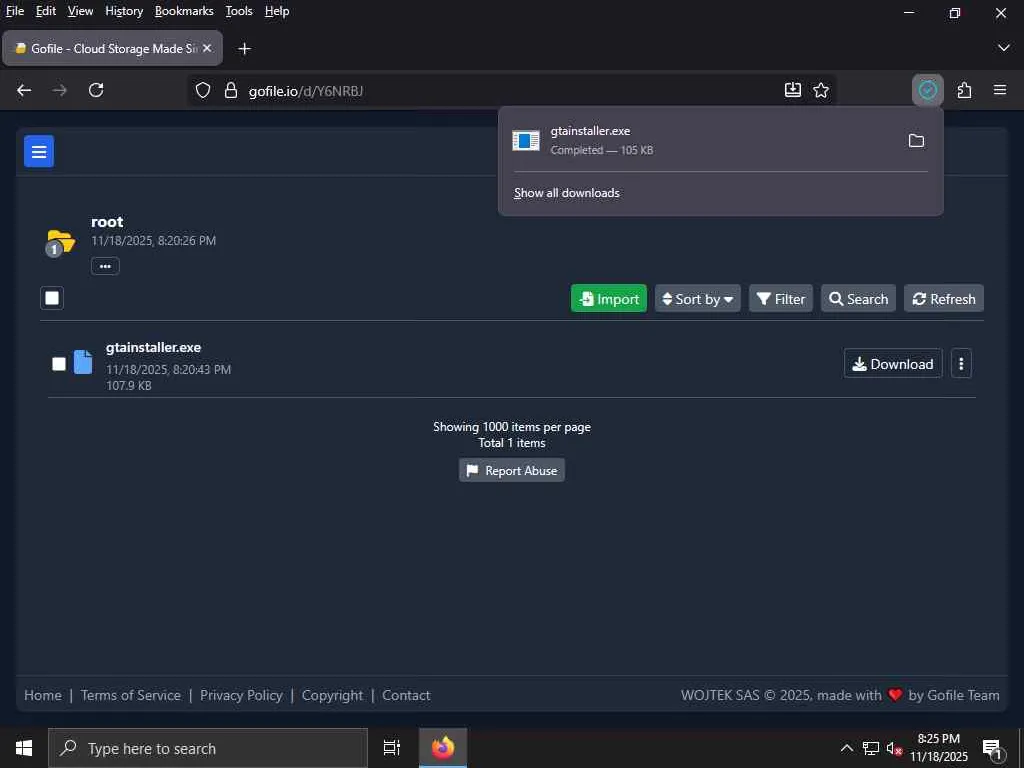Click the Report Abuse button
This screenshot has height=768, width=1024.
click(512, 470)
